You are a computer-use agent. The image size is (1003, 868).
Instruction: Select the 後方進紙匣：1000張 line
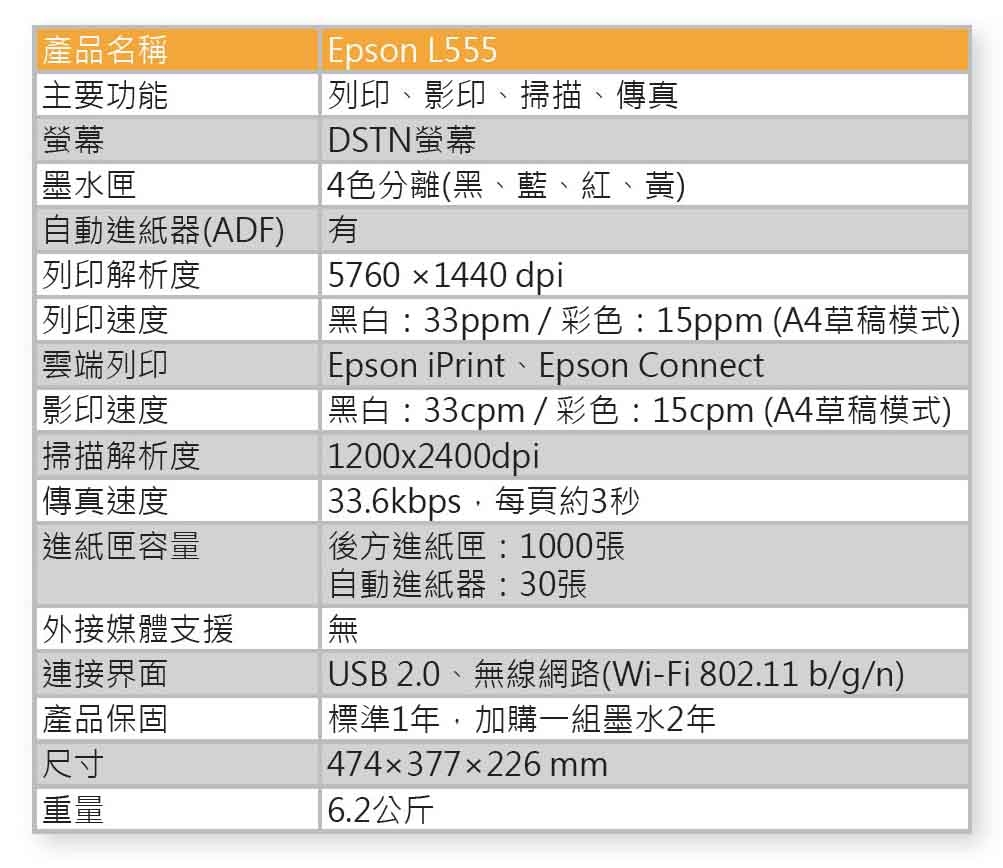click(x=477, y=546)
